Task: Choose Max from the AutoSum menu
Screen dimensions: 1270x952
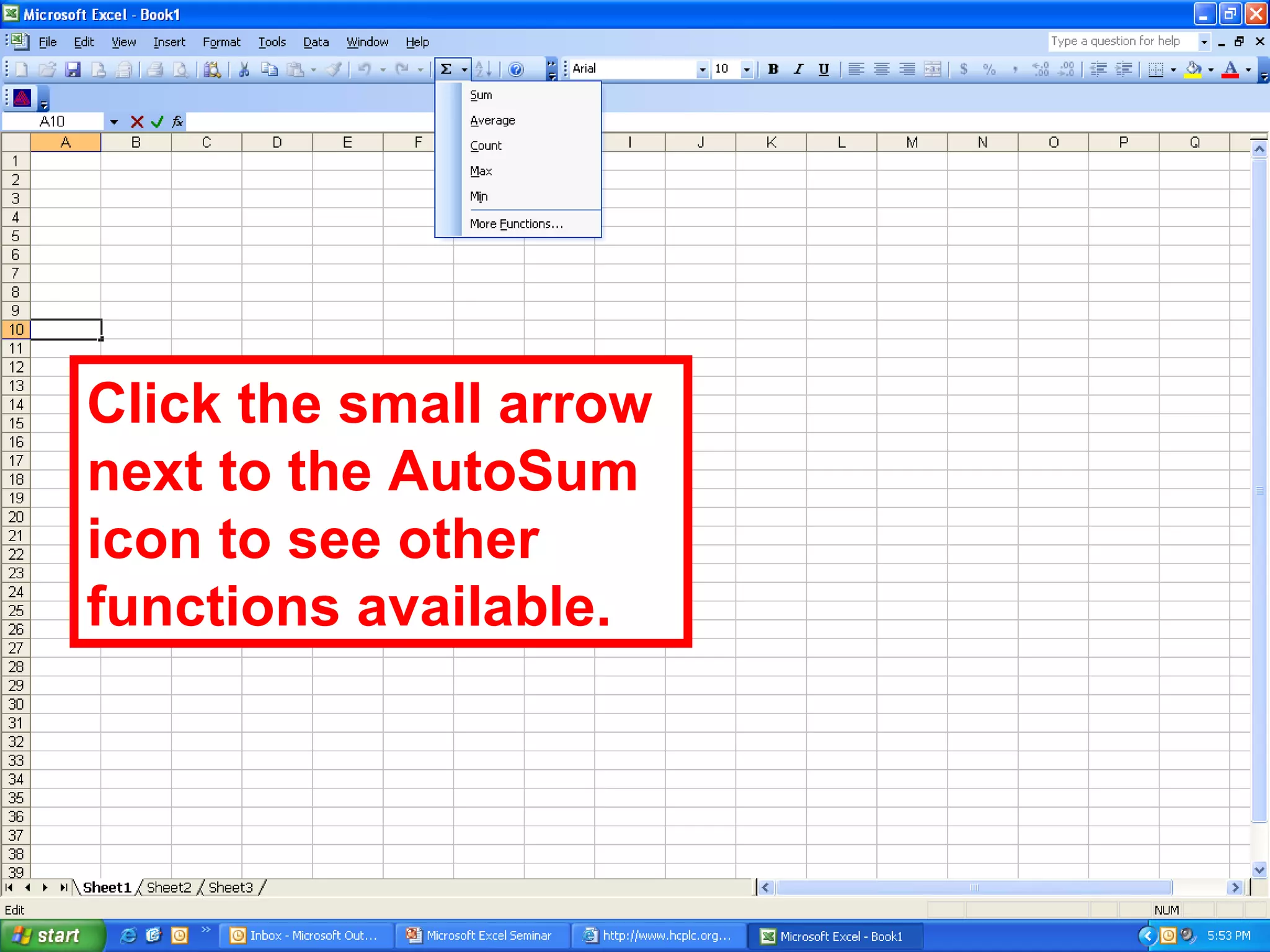Action: [x=518, y=171]
